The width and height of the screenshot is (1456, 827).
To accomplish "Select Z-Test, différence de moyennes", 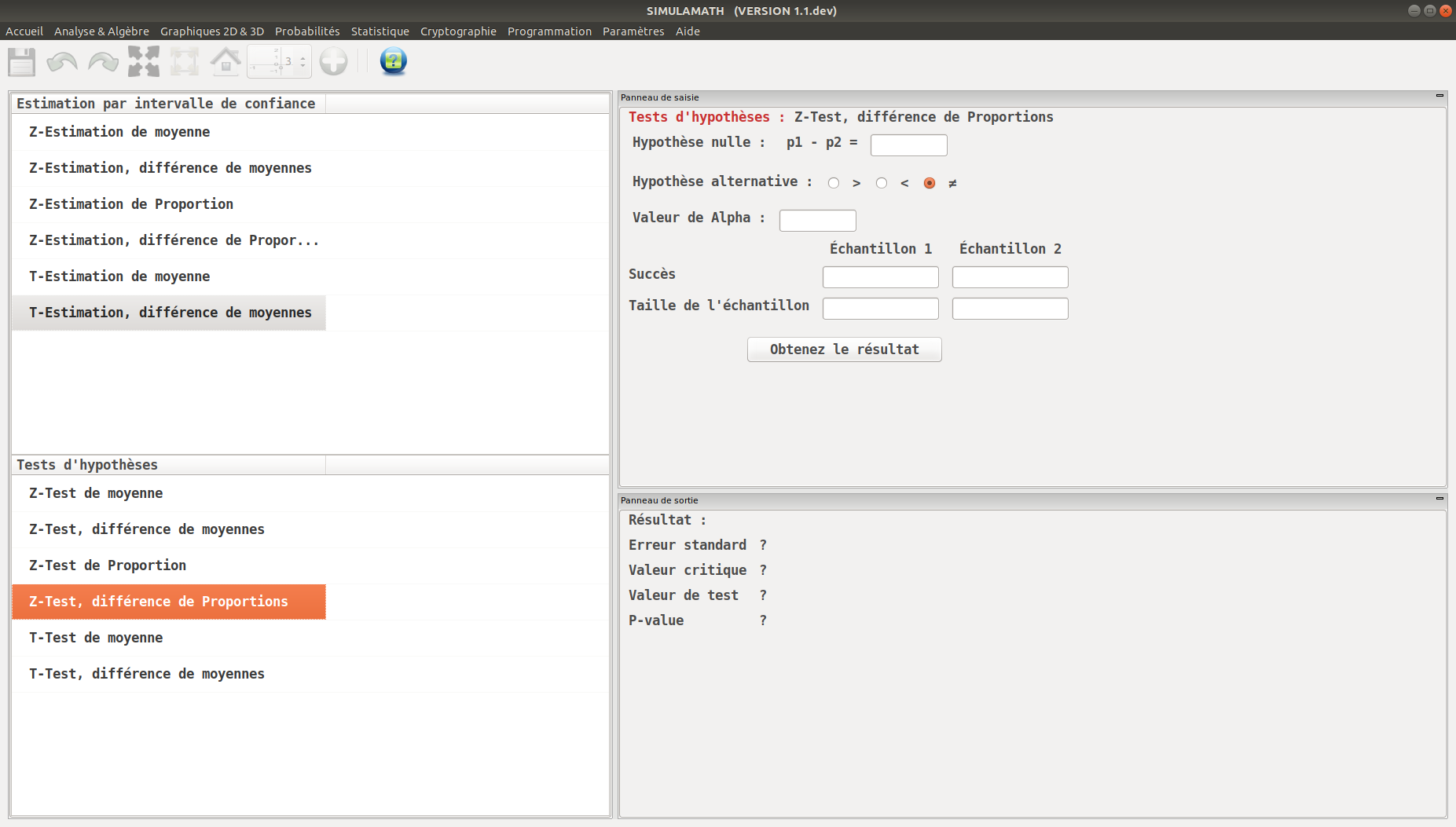I will click(x=169, y=529).
